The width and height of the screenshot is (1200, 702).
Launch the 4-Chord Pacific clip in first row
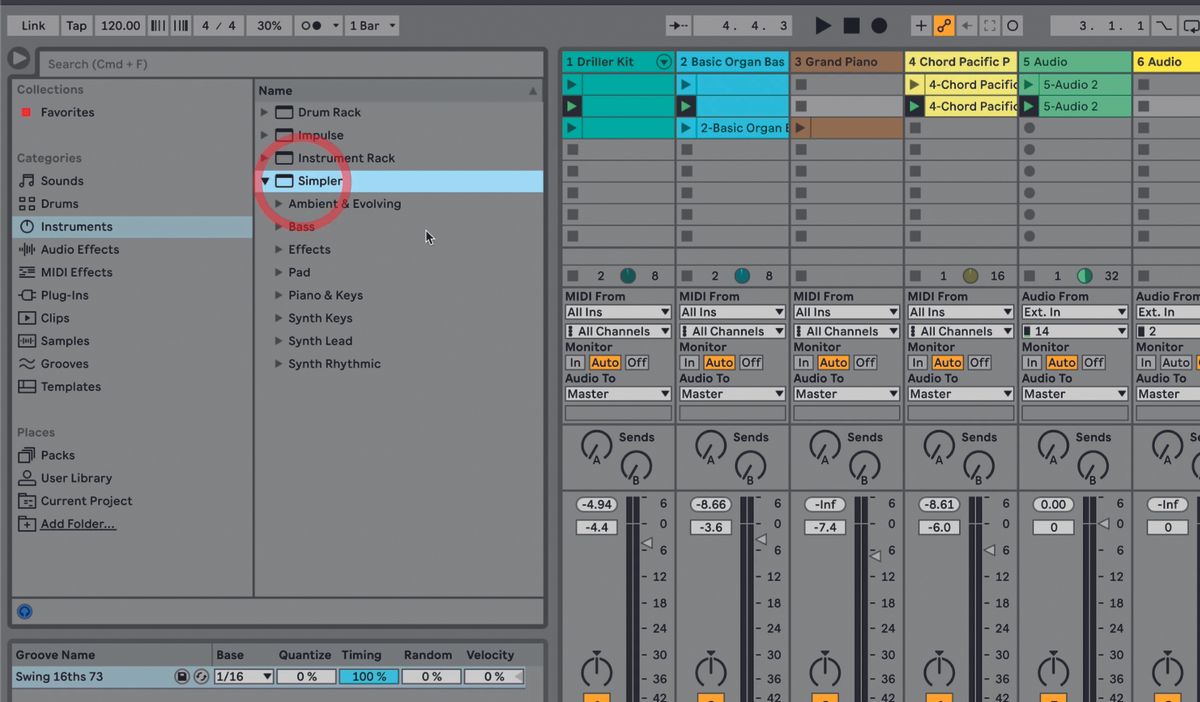coord(914,85)
